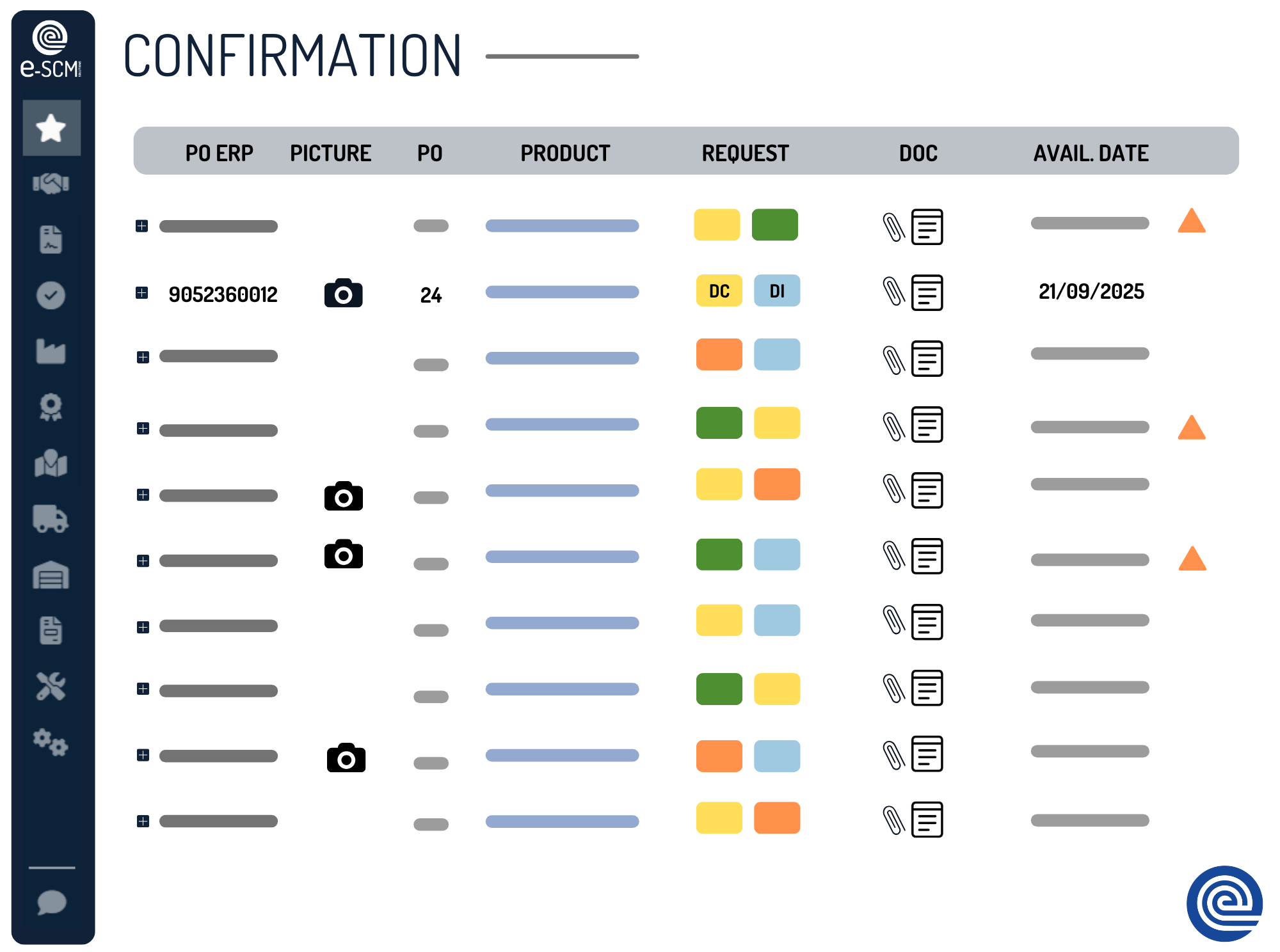Expand the last row in the table
Screen dimensions: 1280x952
tap(143, 821)
